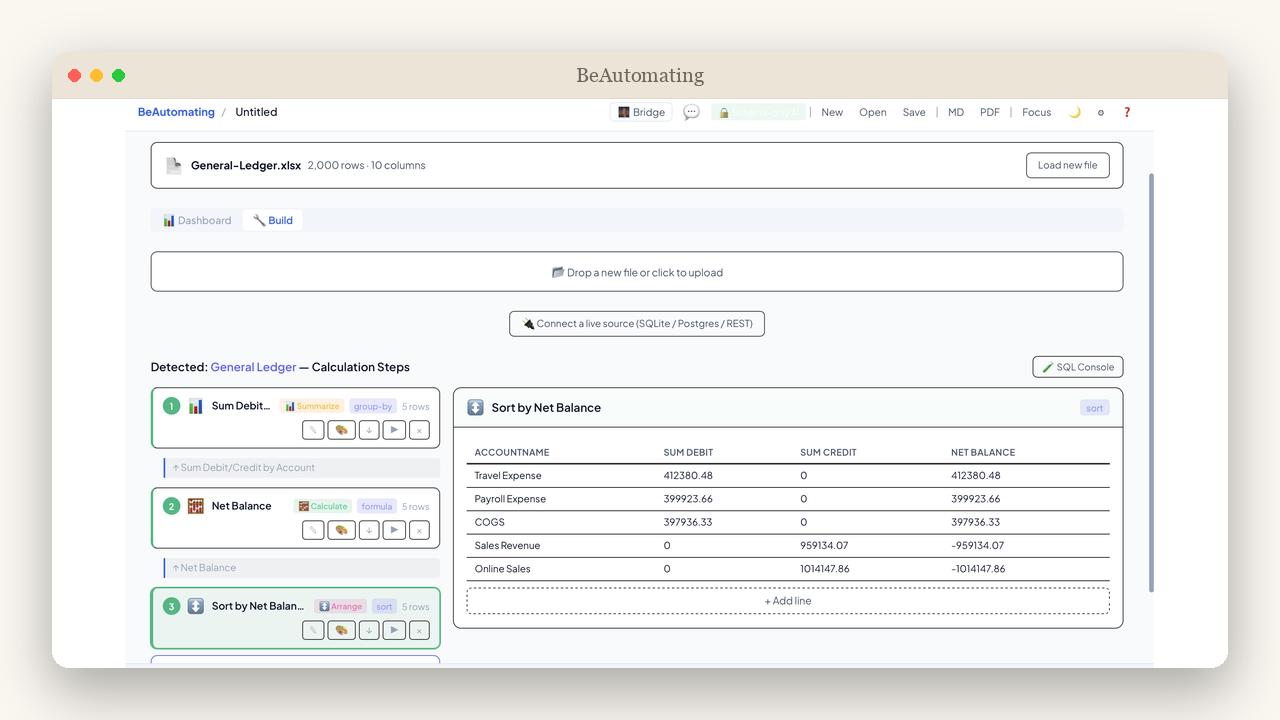This screenshot has height=720, width=1280.
Task: Click the General Ledger detected link
Action: coord(253,367)
